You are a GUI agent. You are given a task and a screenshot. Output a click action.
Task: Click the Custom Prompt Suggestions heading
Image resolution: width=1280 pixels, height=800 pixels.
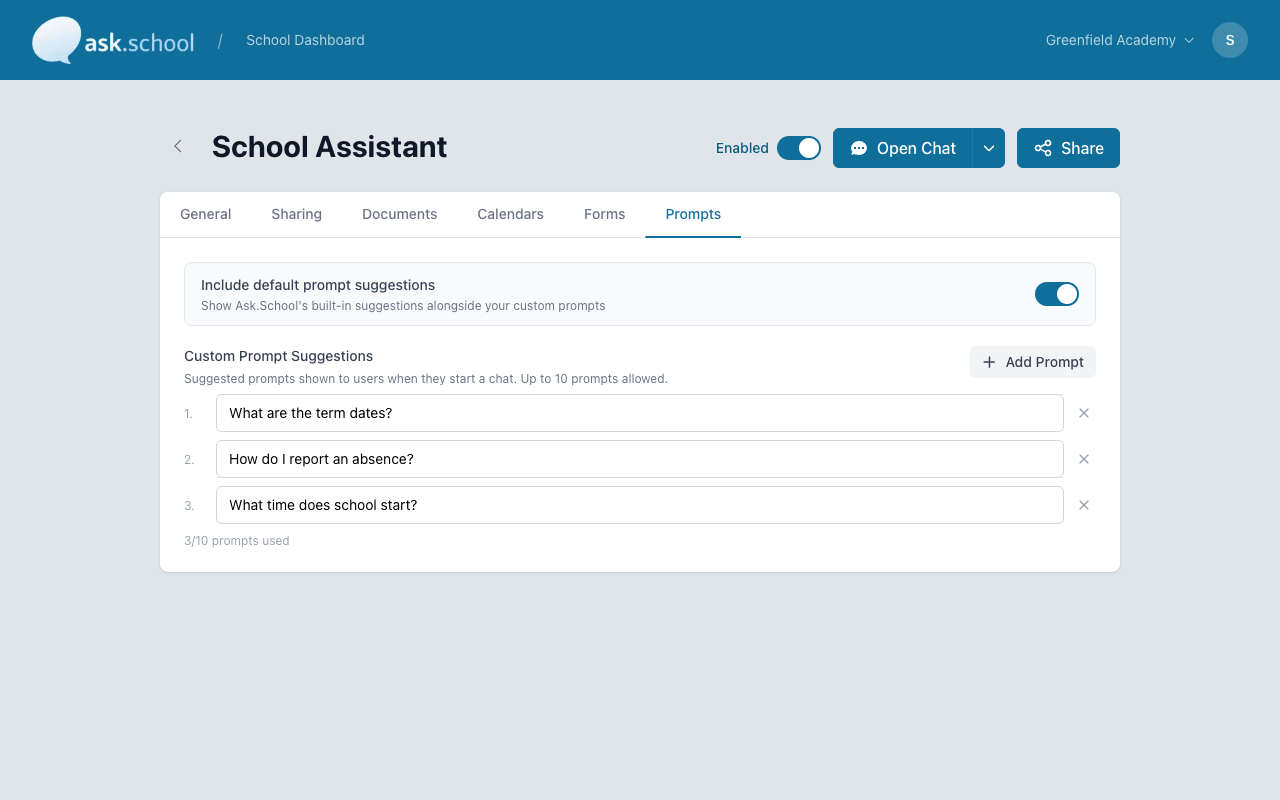pos(279,356)
